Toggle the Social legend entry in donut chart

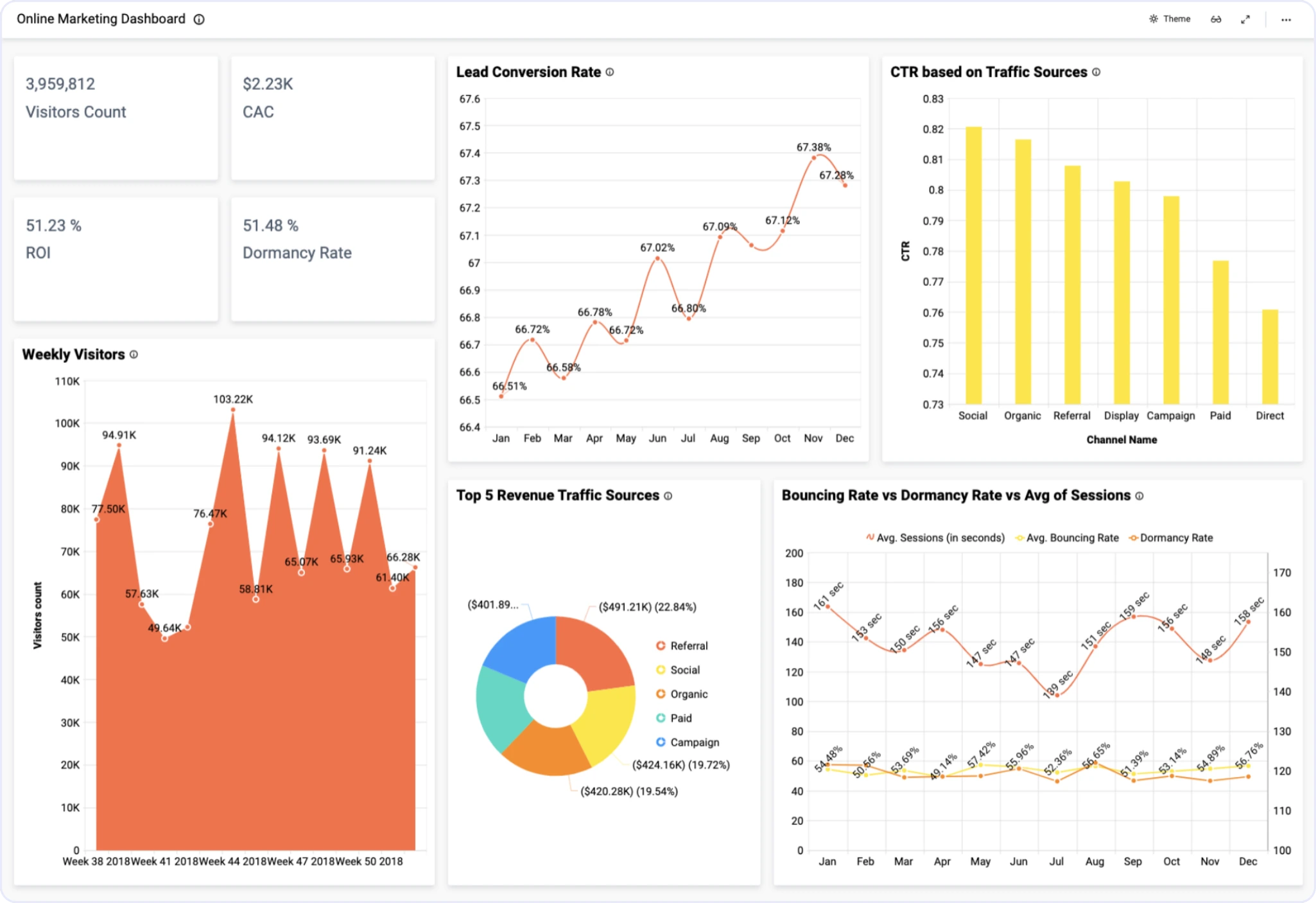pyautogui.click(x=684, y=670)
